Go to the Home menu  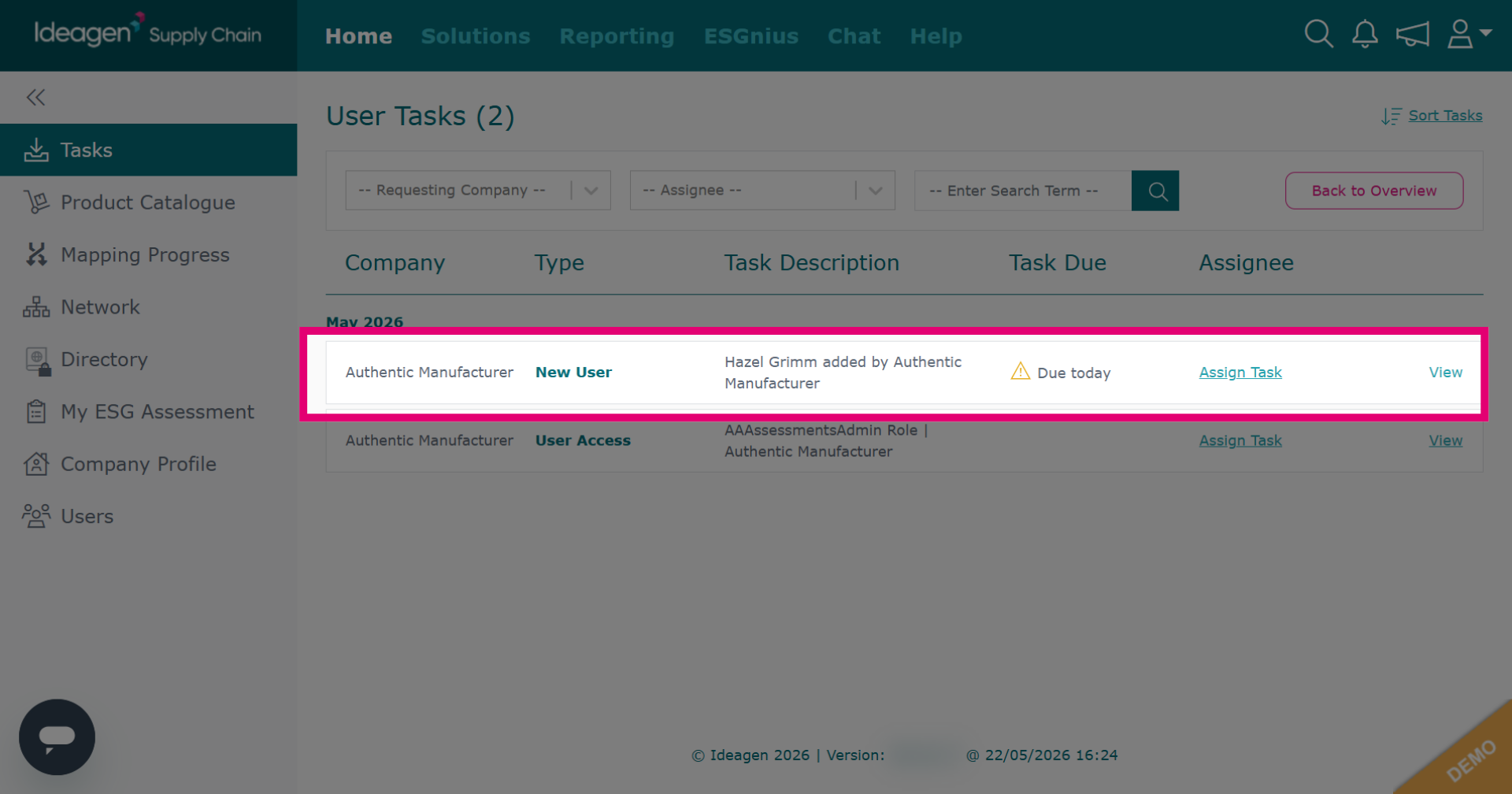coord(358,36)
